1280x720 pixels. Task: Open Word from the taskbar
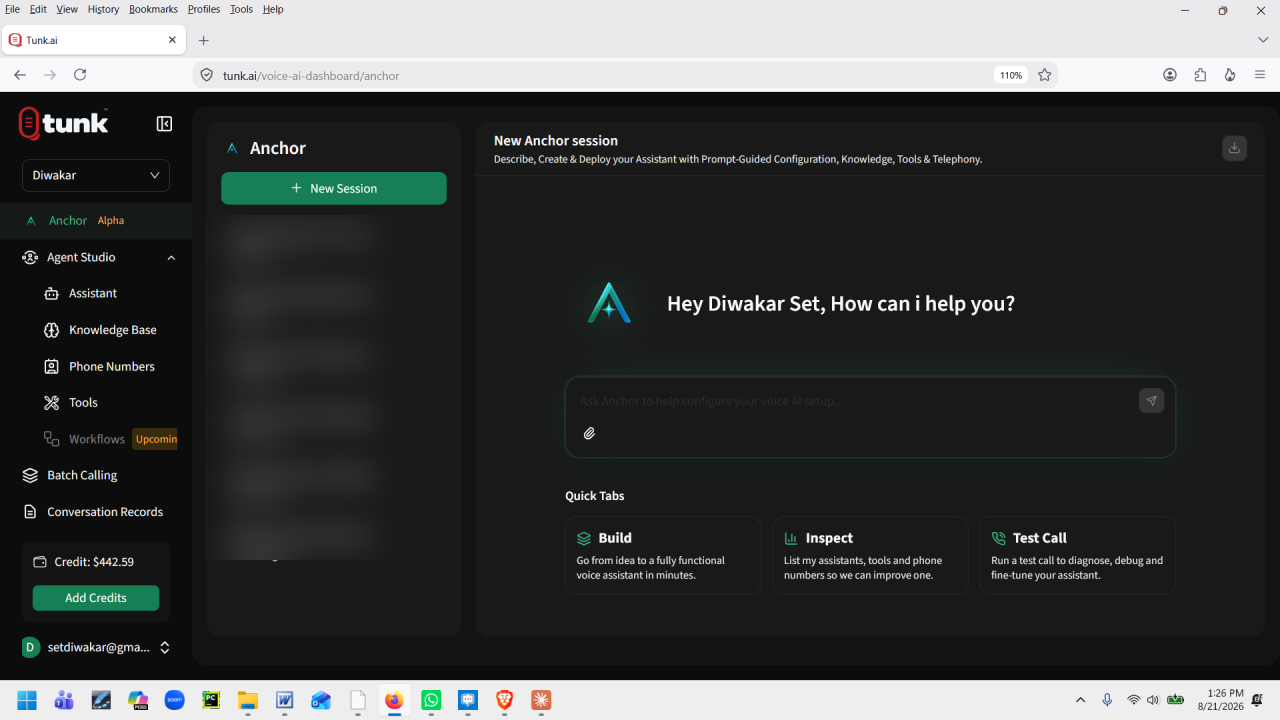(284, 700)
